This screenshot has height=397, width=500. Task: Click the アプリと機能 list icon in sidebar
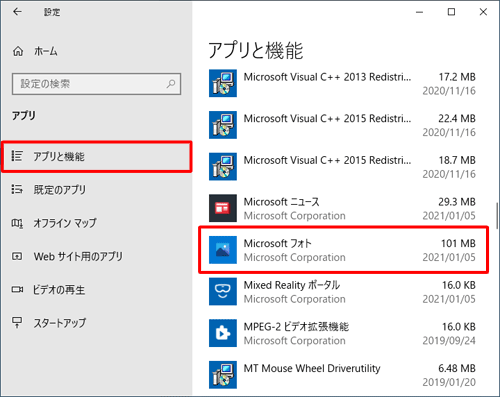(17, 156)
